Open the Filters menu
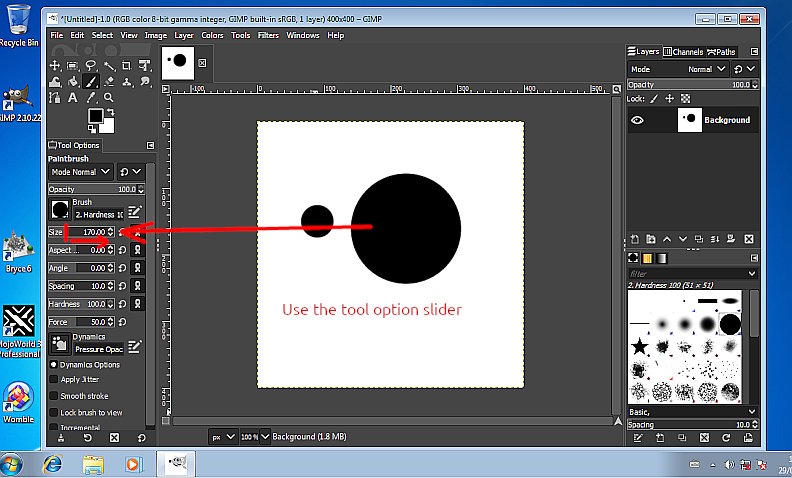Screen dimensions: 792x478 click(268, 35)
